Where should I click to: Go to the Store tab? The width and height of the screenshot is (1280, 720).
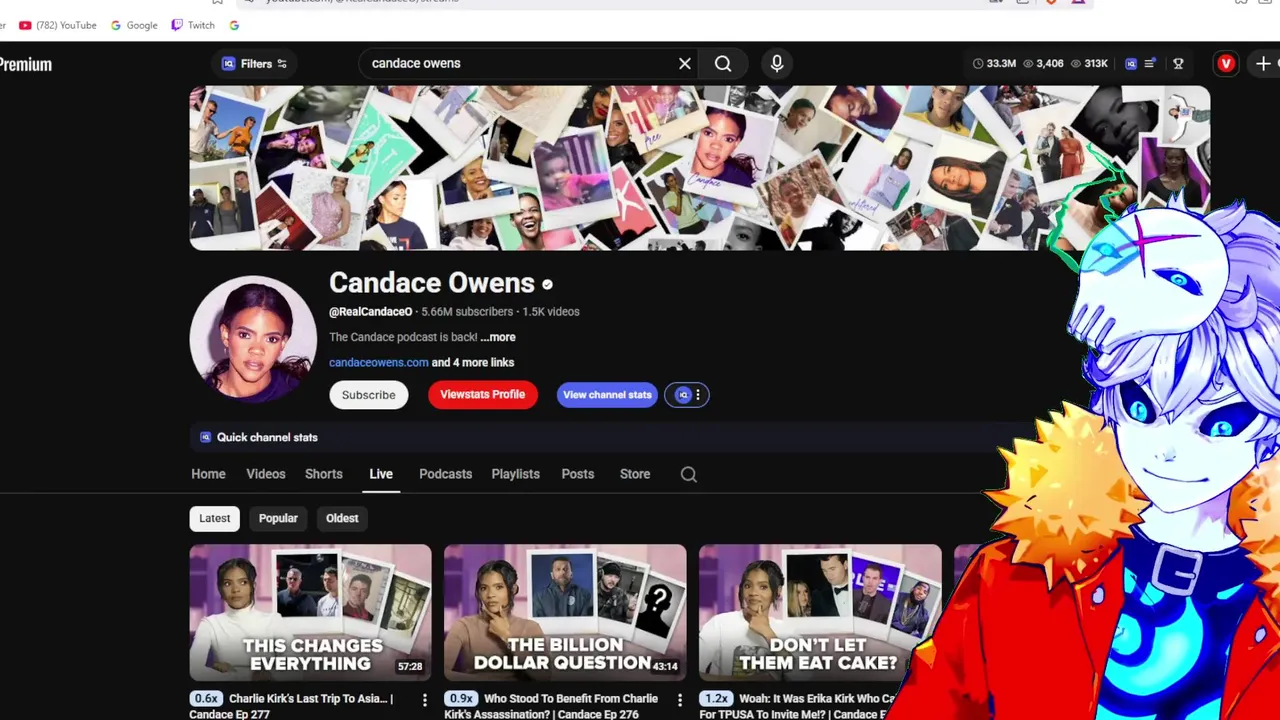coord(635,474)
